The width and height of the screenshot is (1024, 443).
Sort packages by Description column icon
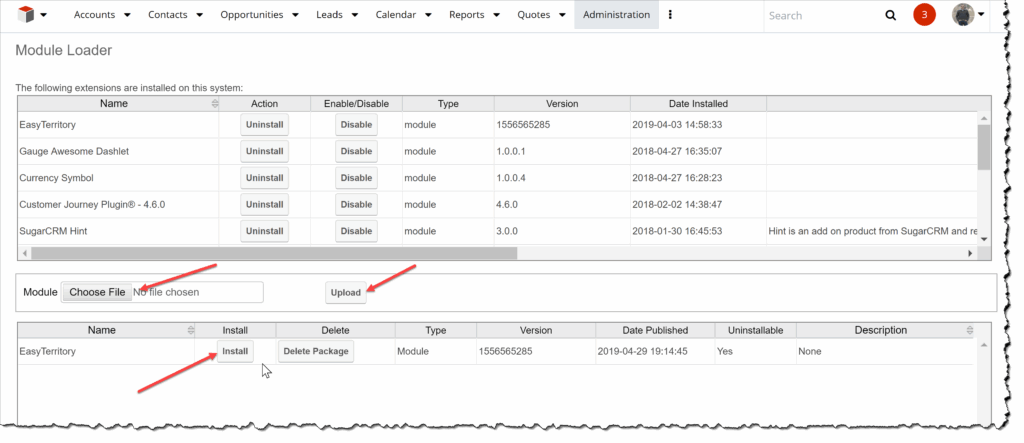click(x=968, y=330)
